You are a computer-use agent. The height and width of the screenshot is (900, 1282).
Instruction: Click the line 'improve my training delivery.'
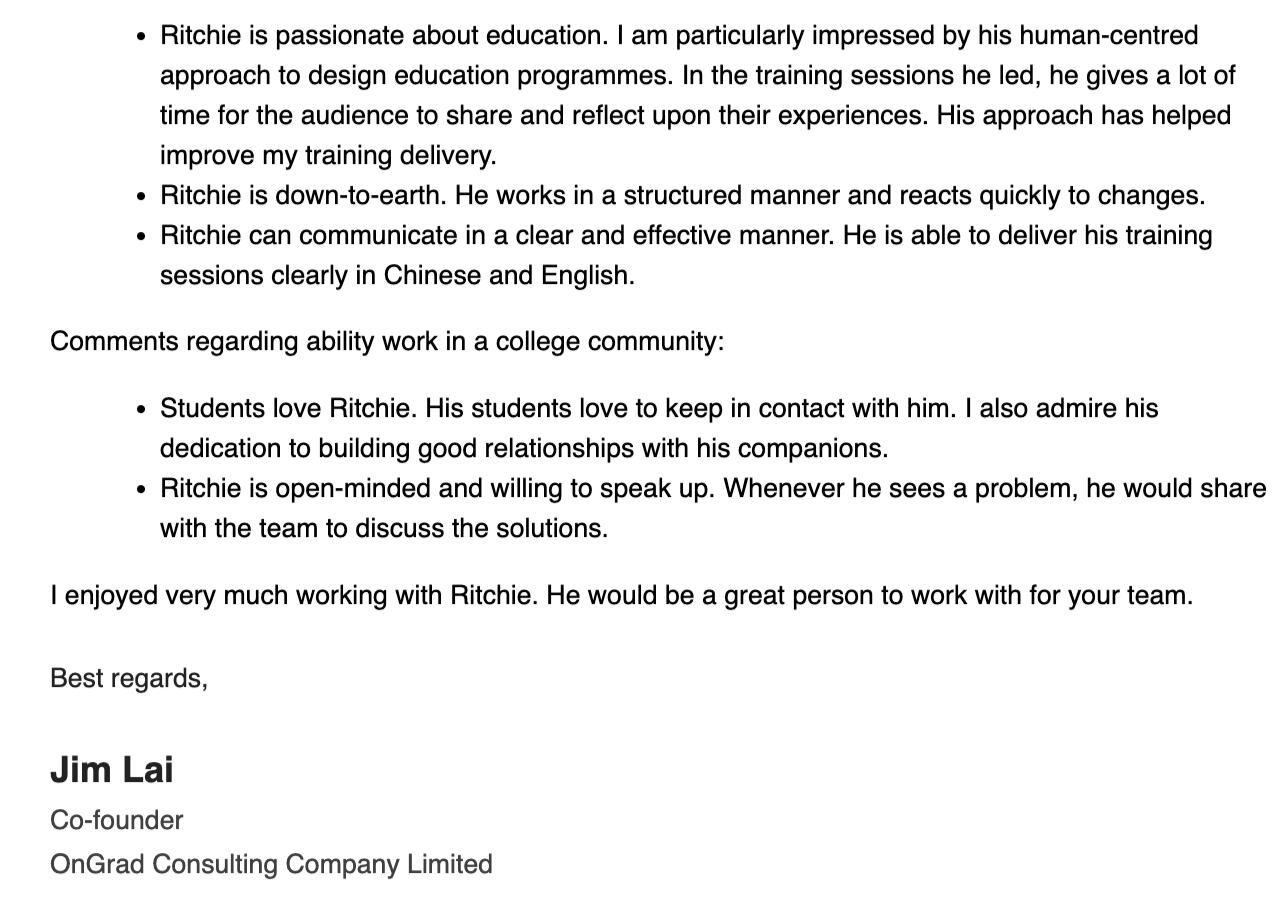[328, 155]
